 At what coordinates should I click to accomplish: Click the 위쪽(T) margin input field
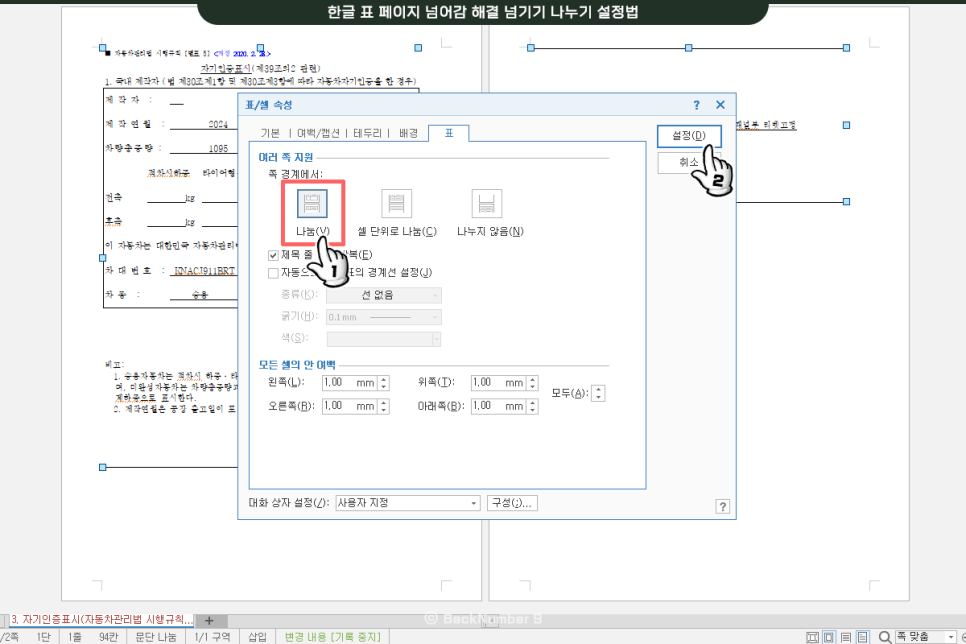pos(498,383)
